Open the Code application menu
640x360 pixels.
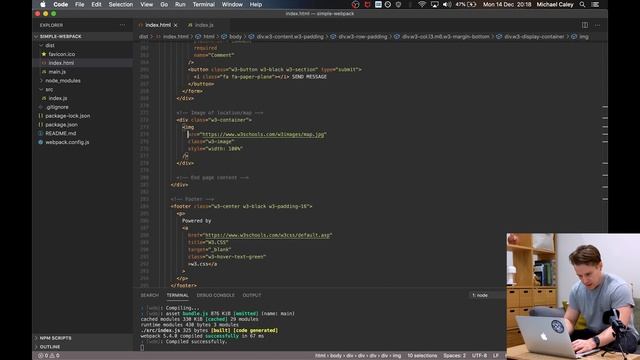coord(60,4)
